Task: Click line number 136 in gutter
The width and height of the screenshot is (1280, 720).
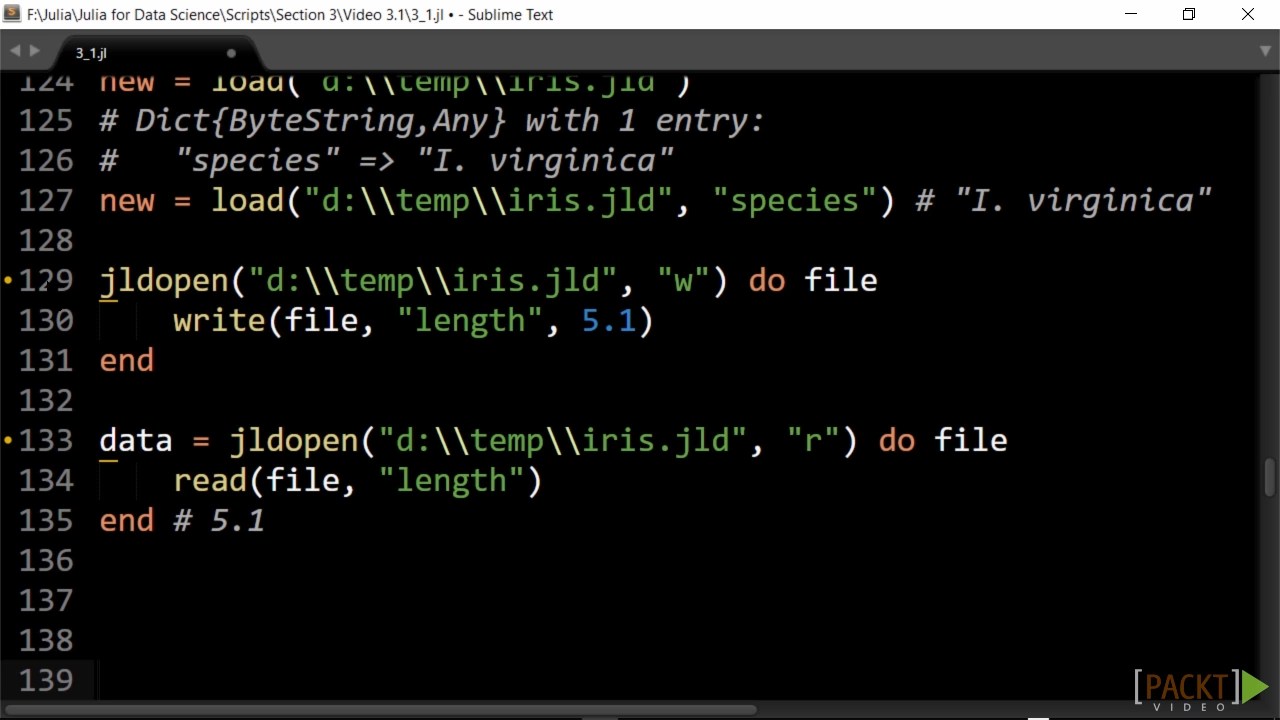Action: (46, 560)
